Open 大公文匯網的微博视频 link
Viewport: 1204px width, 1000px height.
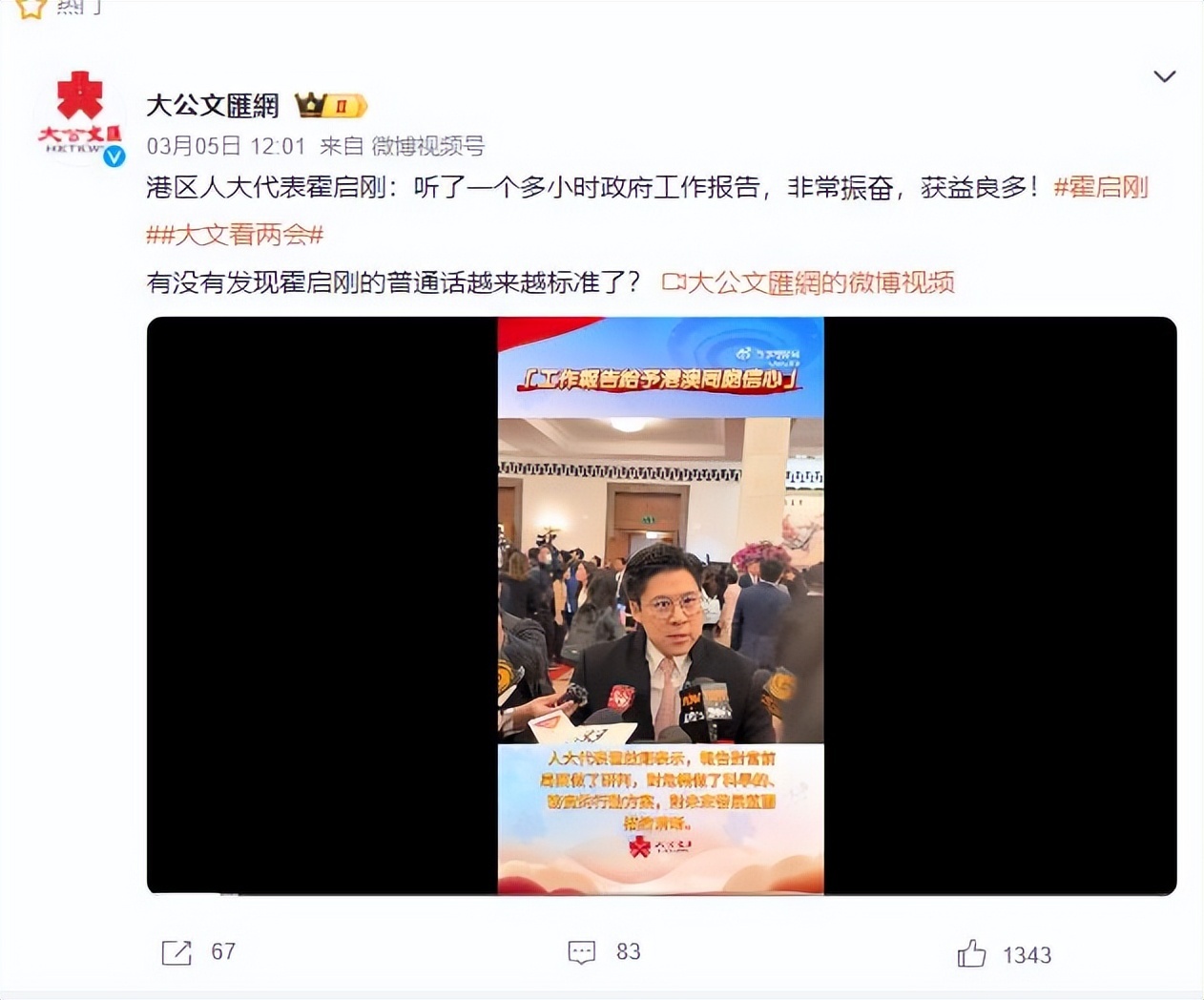(820, 282)
